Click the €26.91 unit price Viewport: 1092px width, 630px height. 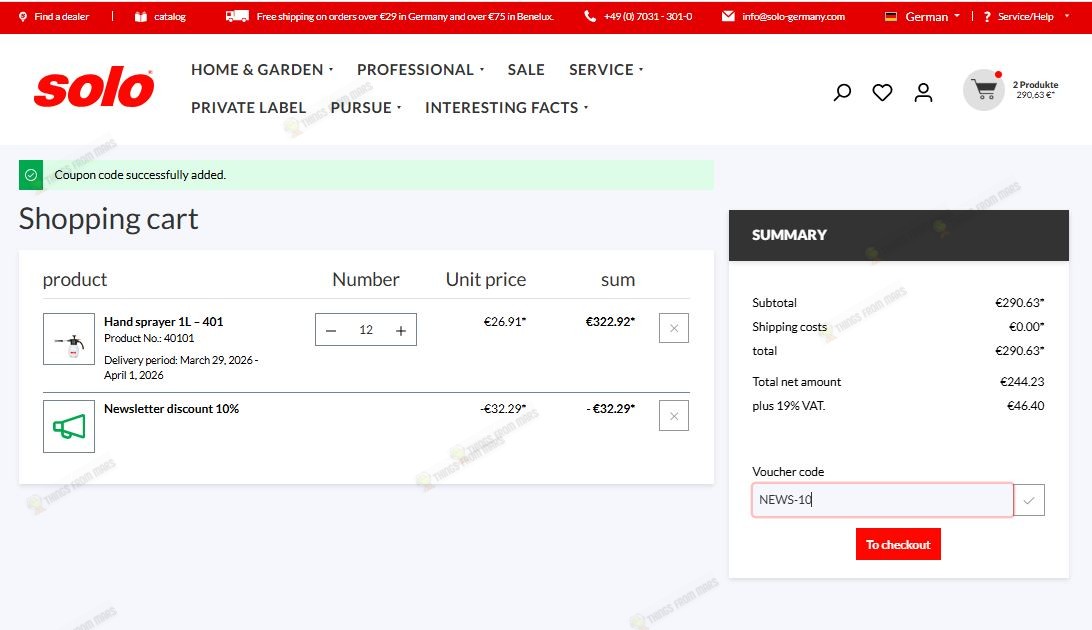pyautogui.click(x=505, y=322)
